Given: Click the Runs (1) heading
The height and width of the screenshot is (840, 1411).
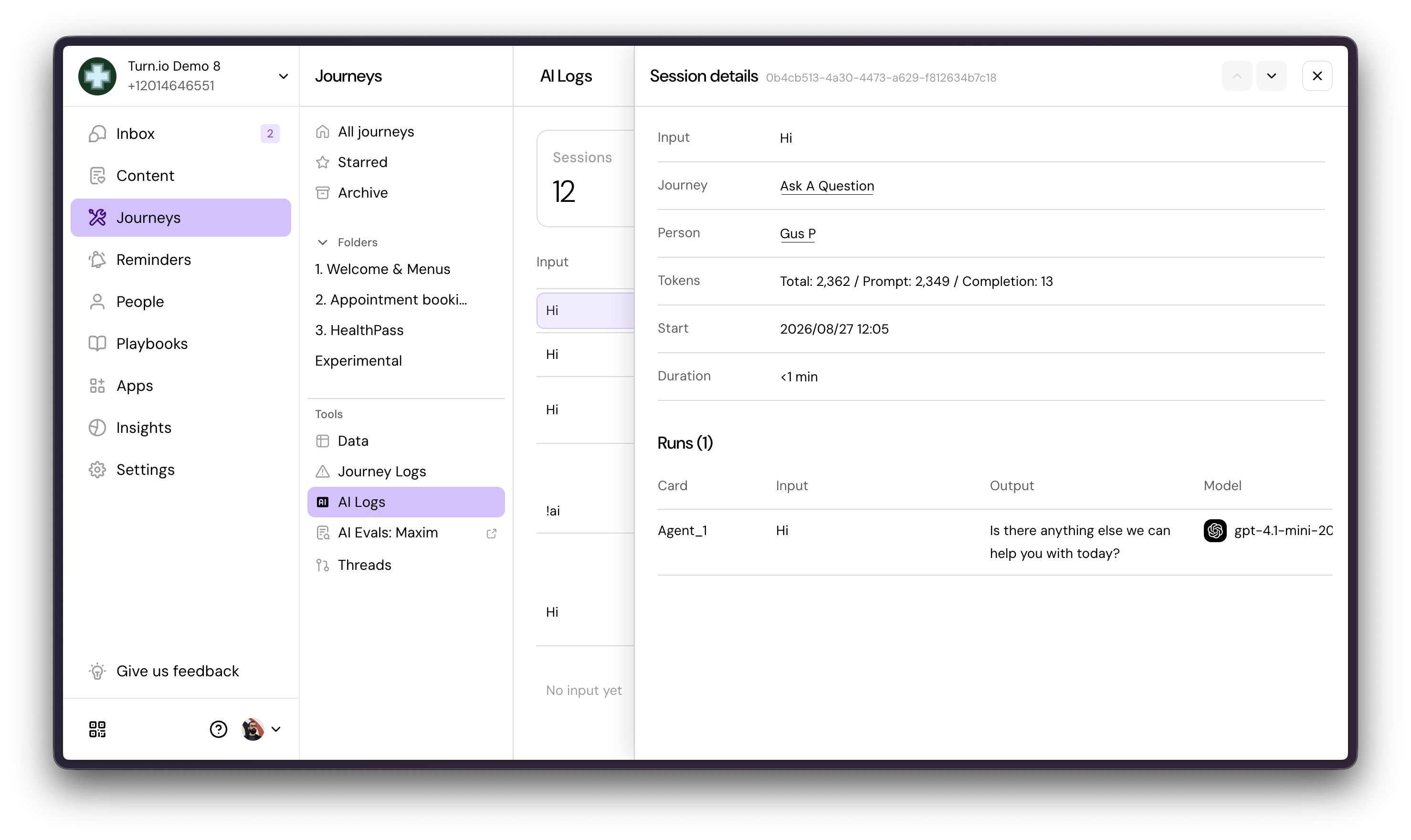Looking at the screenshot, I should [685, 442].
